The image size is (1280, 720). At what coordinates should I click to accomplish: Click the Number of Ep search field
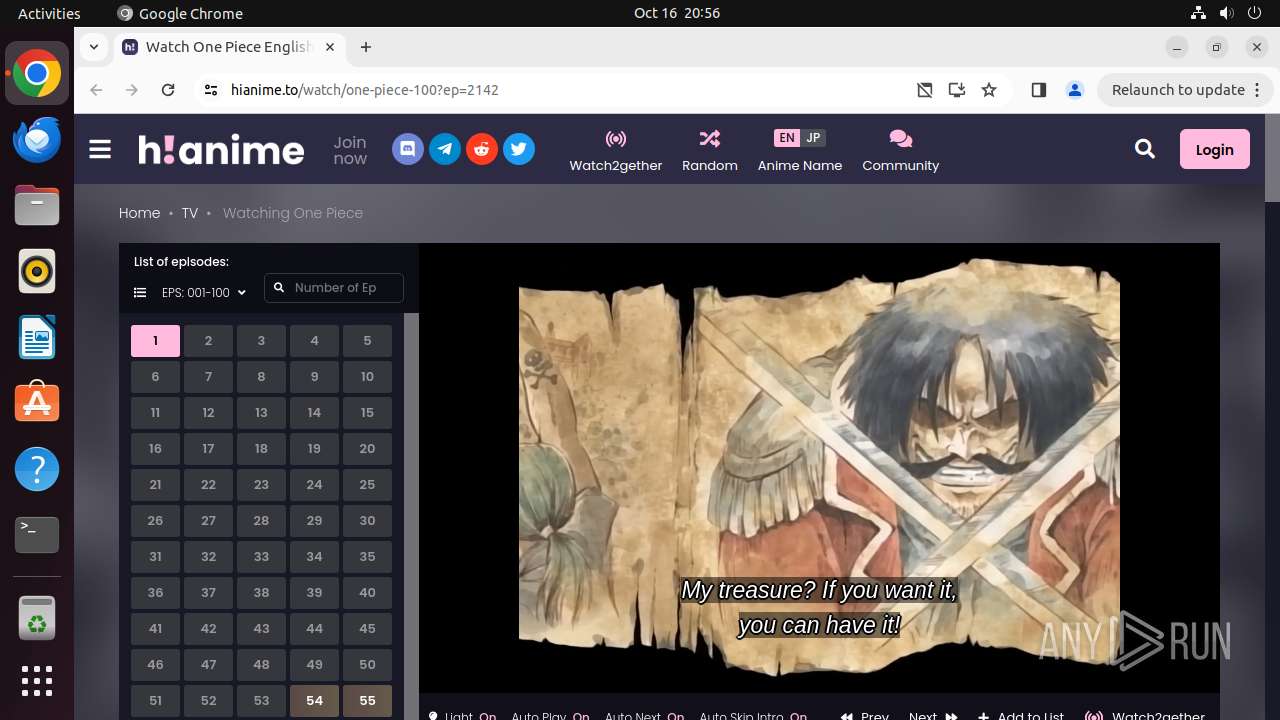334,288
